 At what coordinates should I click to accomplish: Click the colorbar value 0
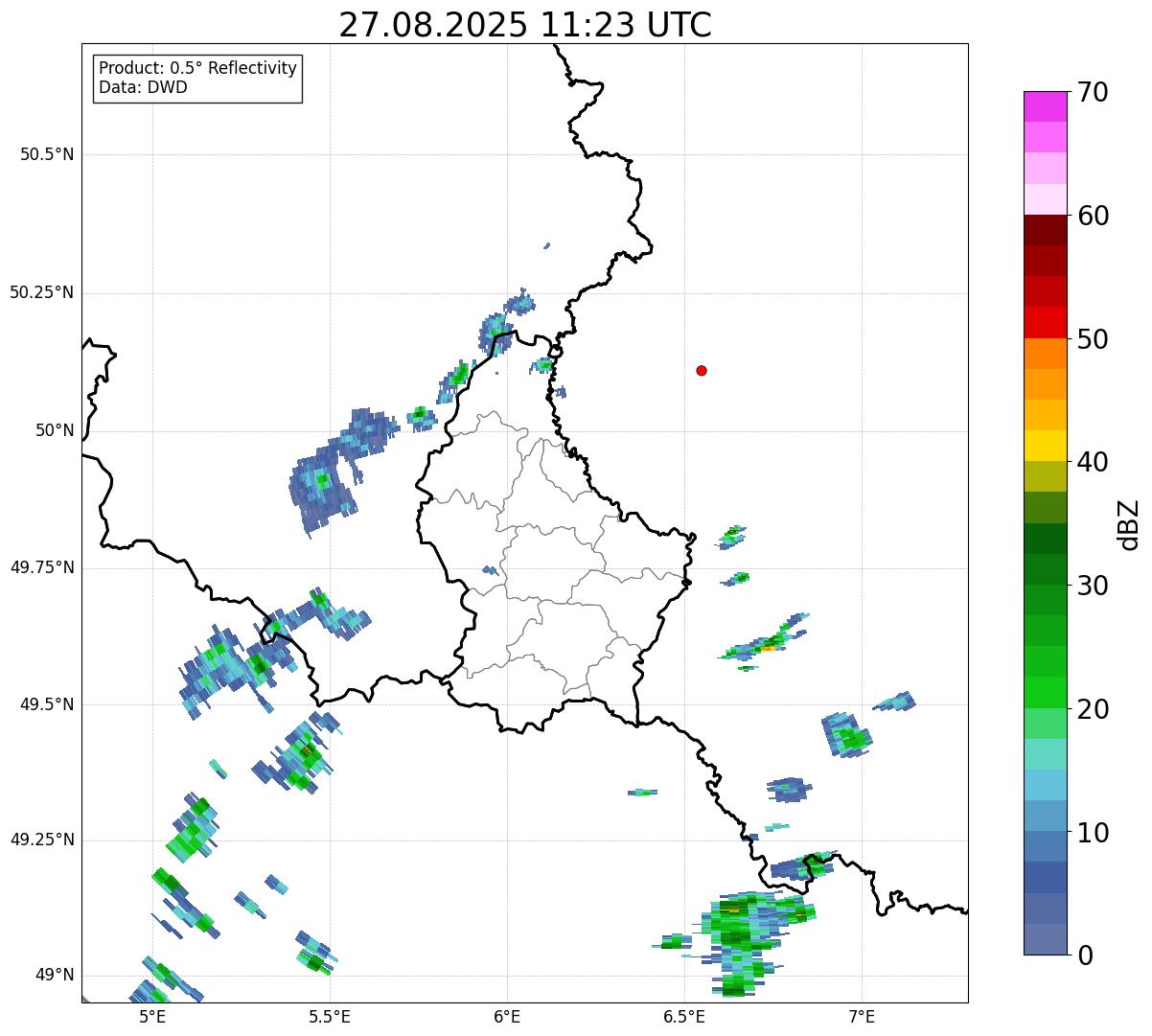tap(1085, 955)
